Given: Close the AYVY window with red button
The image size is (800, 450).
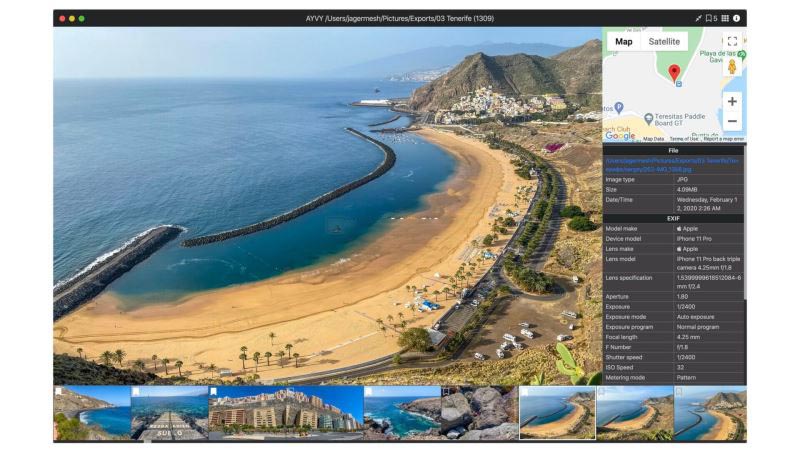Looking at the screenshot, I should 62,18.
